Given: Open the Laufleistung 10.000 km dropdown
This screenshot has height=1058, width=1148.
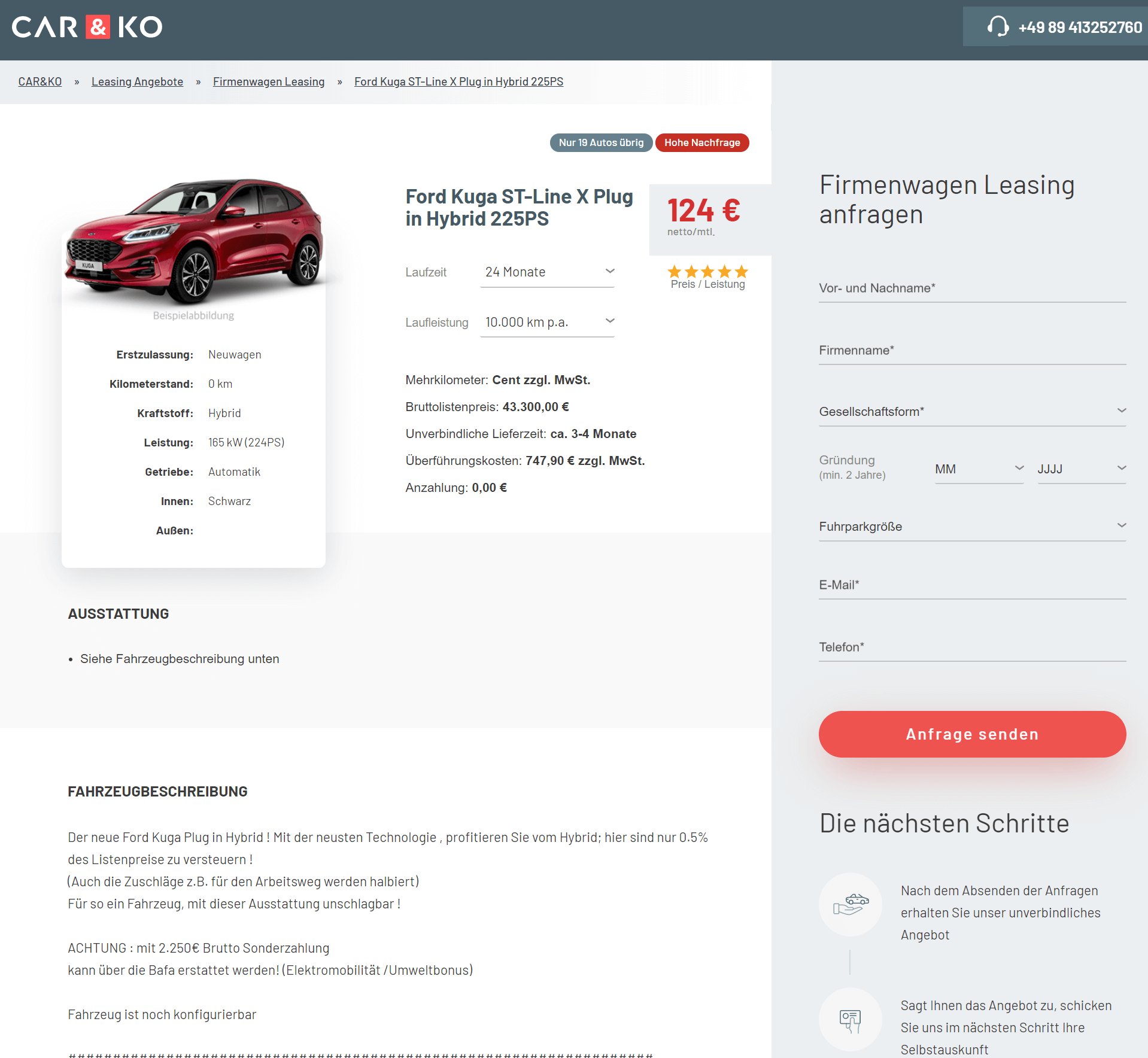Looking at the screenshot, I should point(547,322).
